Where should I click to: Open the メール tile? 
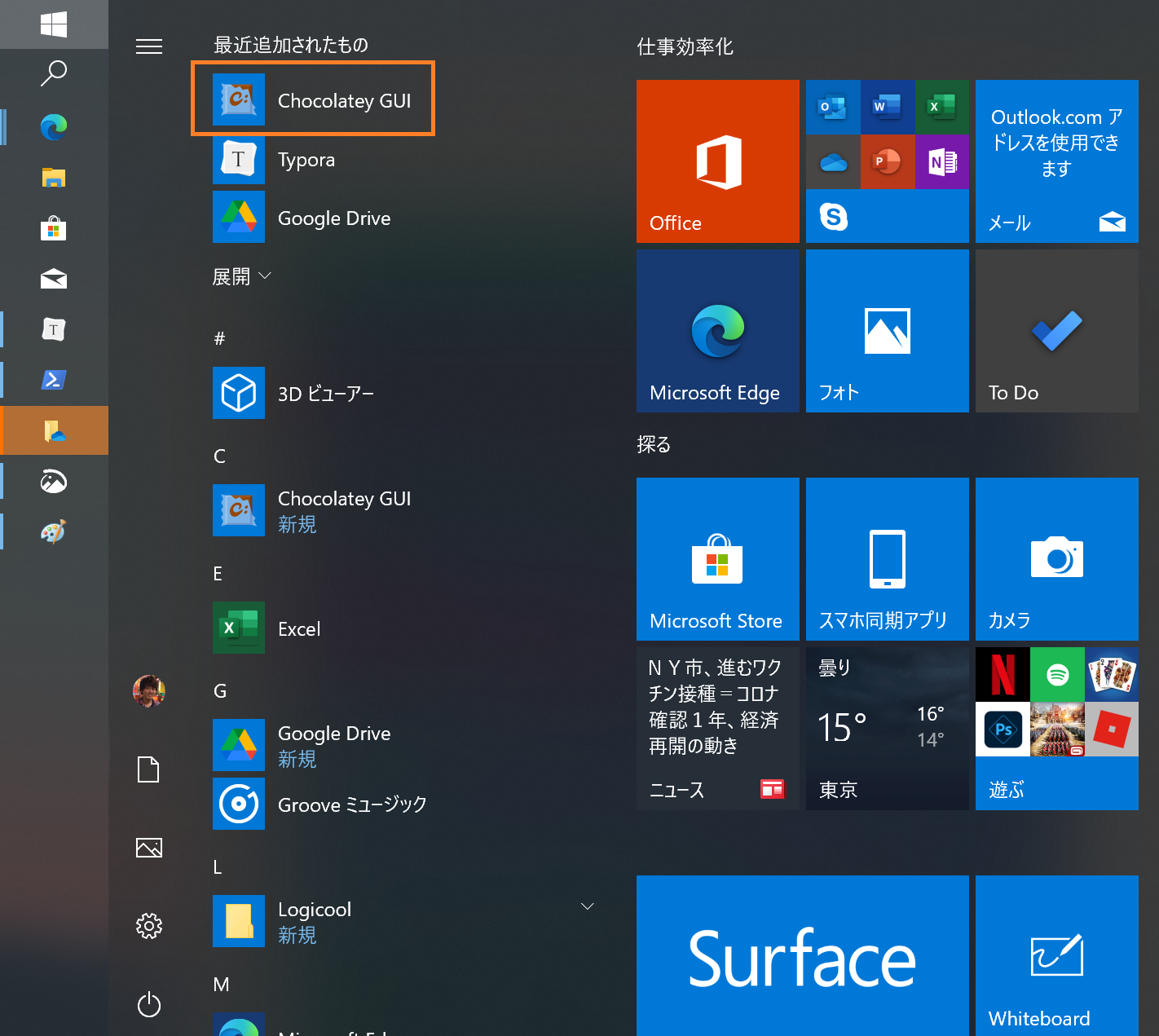point(1057,161)
